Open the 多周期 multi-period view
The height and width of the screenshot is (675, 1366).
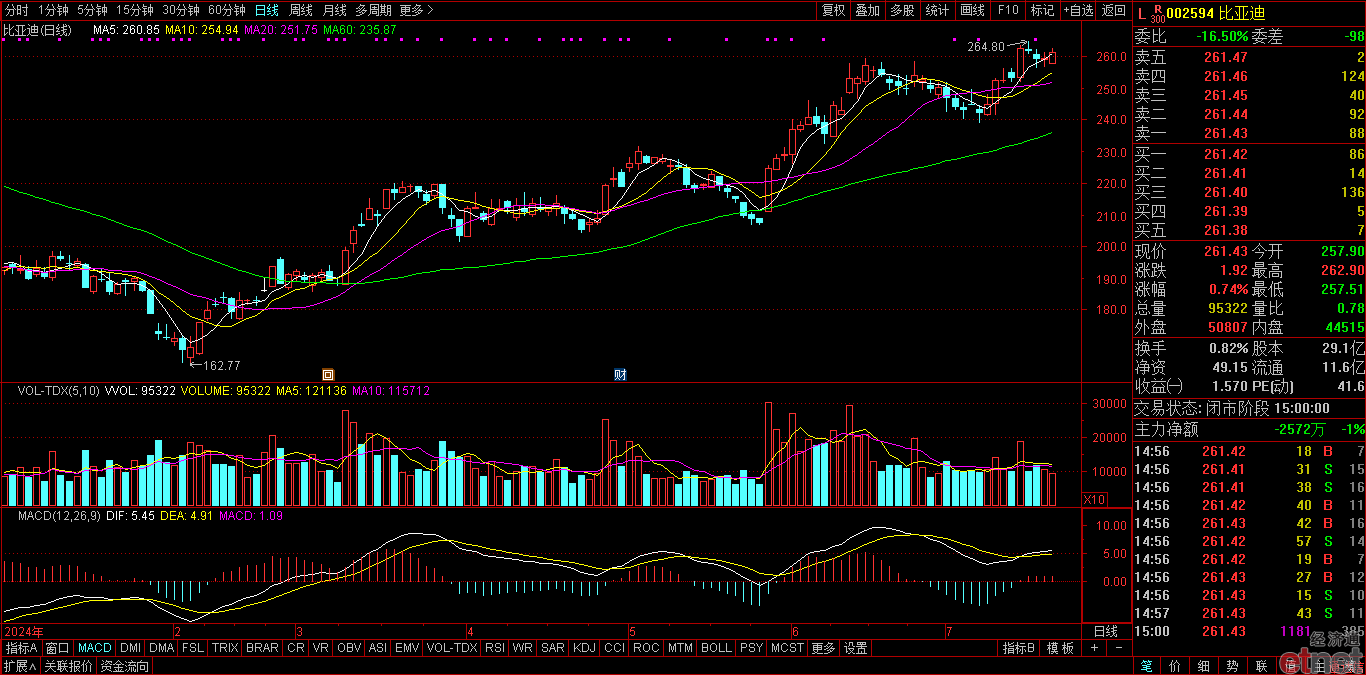(374, 10)
